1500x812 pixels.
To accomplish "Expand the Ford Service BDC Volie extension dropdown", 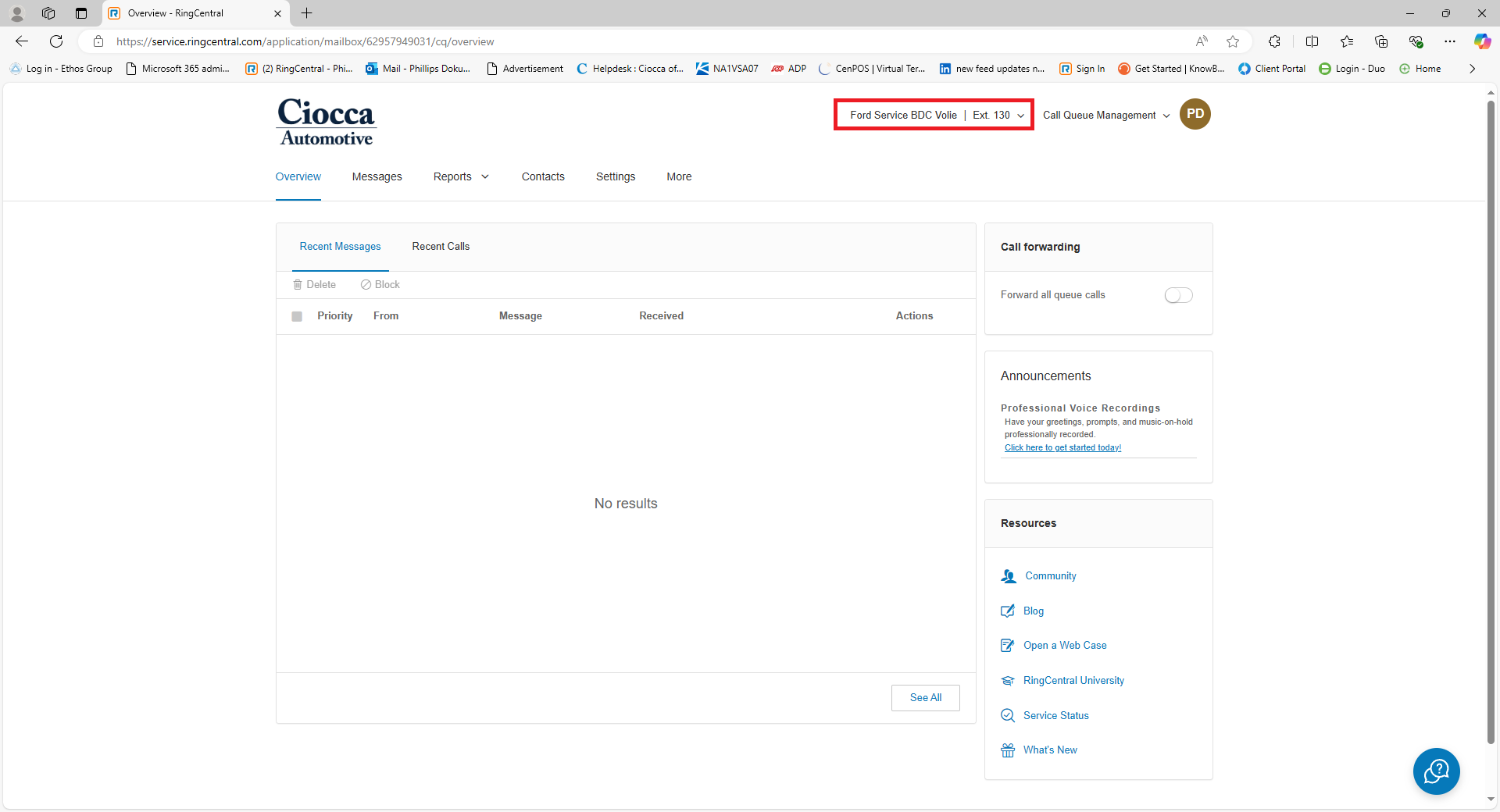I will [x=934, y=115].
